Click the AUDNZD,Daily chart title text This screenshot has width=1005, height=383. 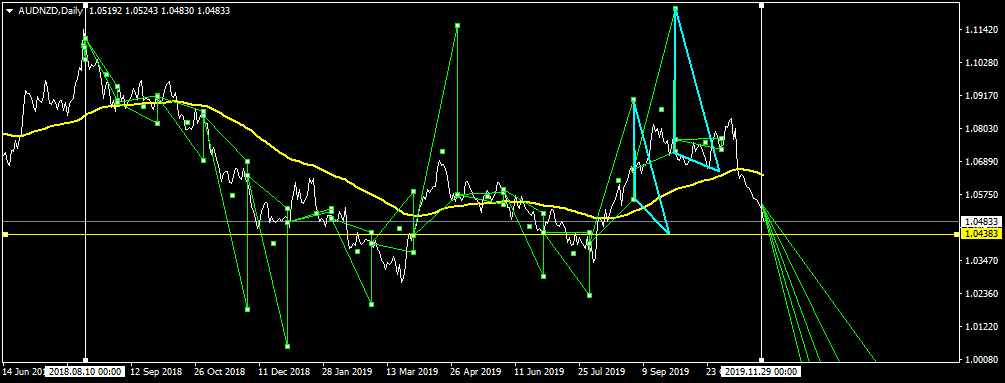click(x=49, y=10)
